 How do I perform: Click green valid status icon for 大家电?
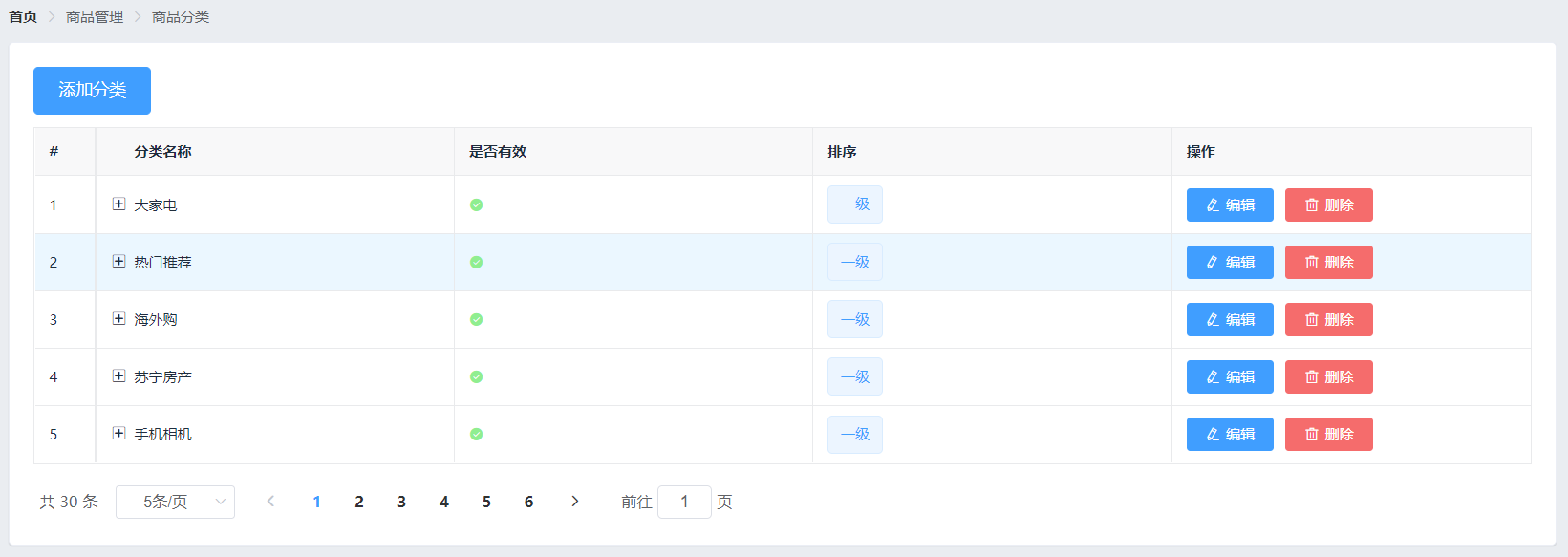476,205
